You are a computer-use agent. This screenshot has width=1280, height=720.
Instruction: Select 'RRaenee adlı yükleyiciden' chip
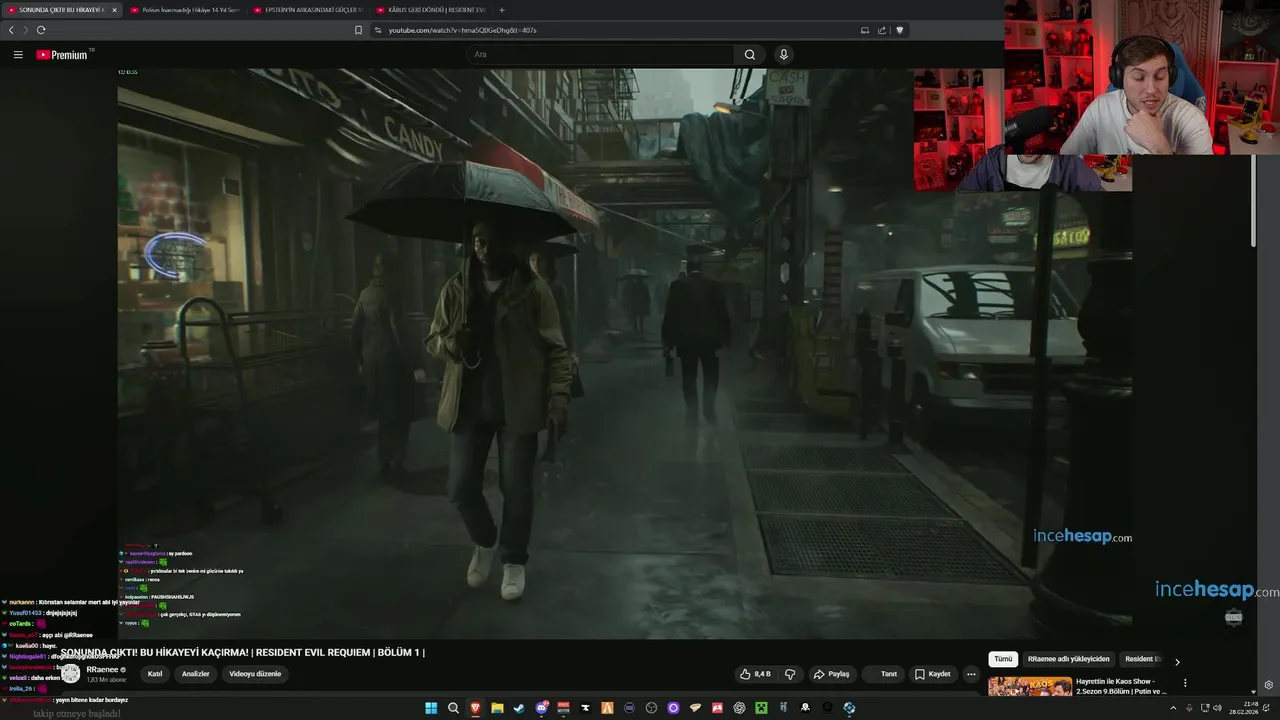pyautogui.click(x=1069, y=659)
